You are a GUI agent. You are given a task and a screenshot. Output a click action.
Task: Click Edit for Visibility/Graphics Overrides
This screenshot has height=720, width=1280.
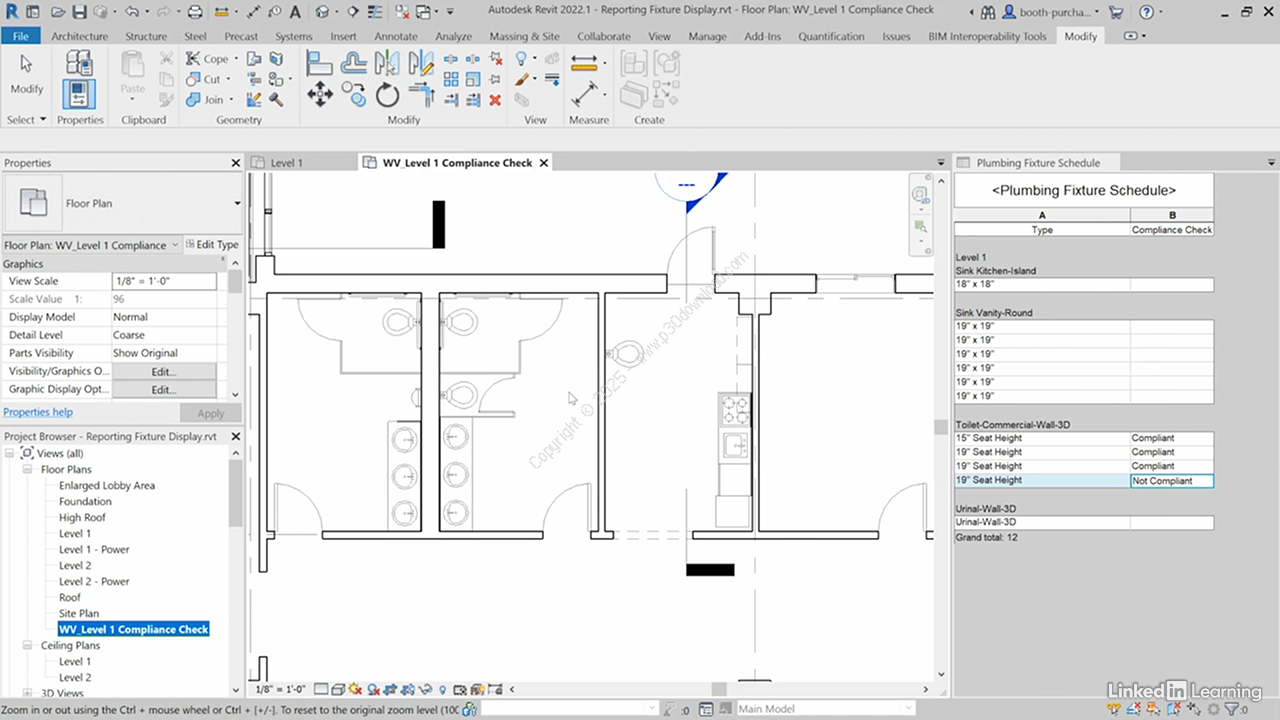(x=164, y=371)
